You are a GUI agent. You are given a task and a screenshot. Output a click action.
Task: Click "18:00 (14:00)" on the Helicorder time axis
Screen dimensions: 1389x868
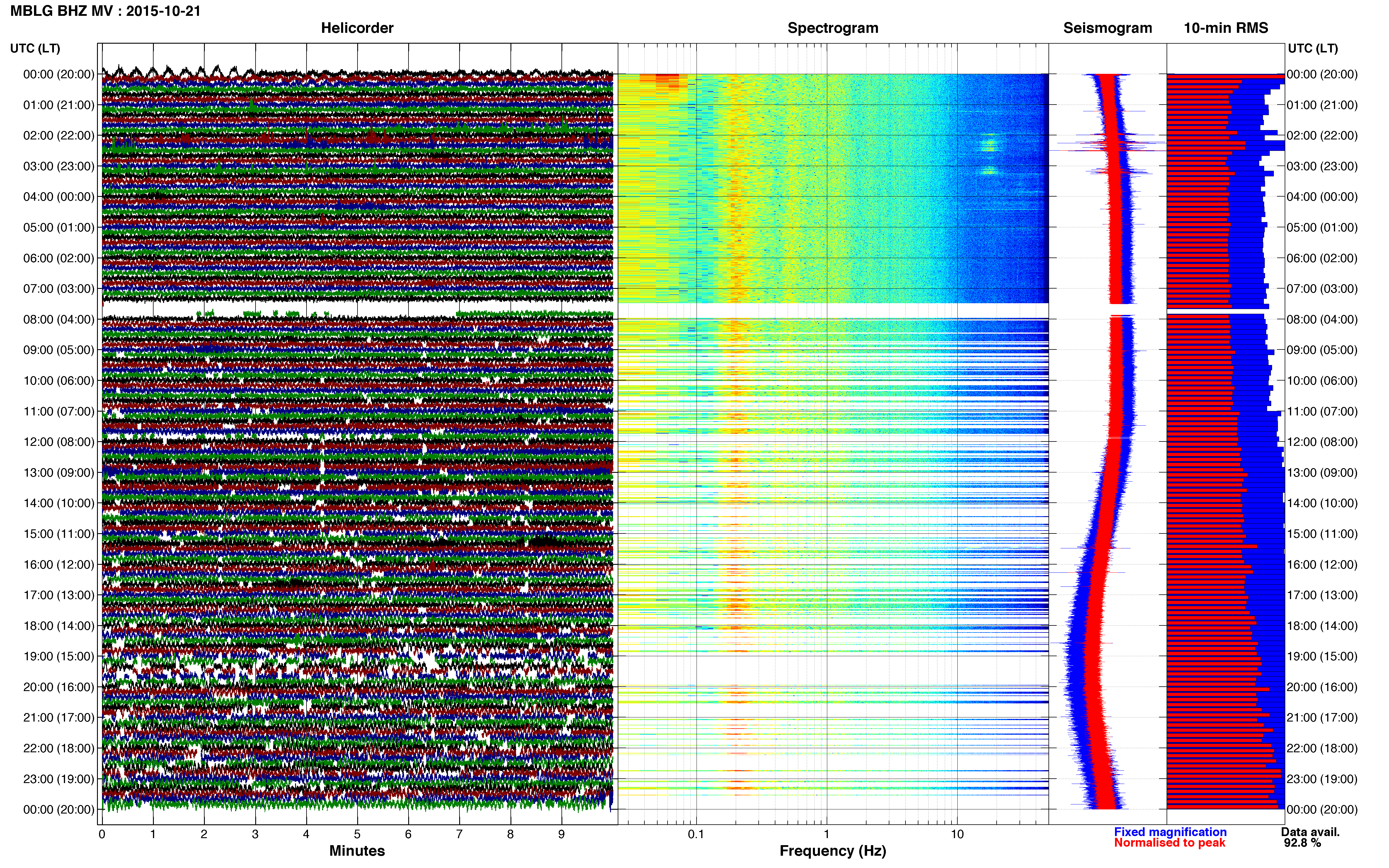coord(59,626)
